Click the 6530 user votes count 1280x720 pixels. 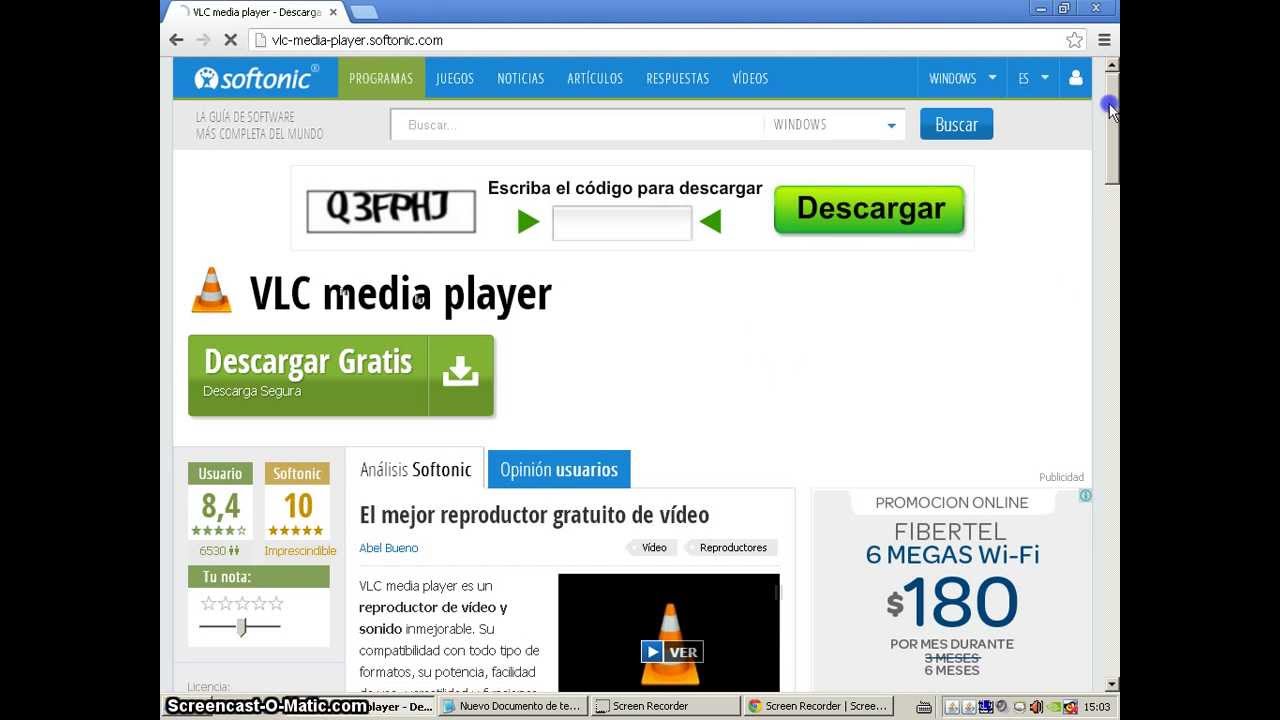click(x=219, y=551)
